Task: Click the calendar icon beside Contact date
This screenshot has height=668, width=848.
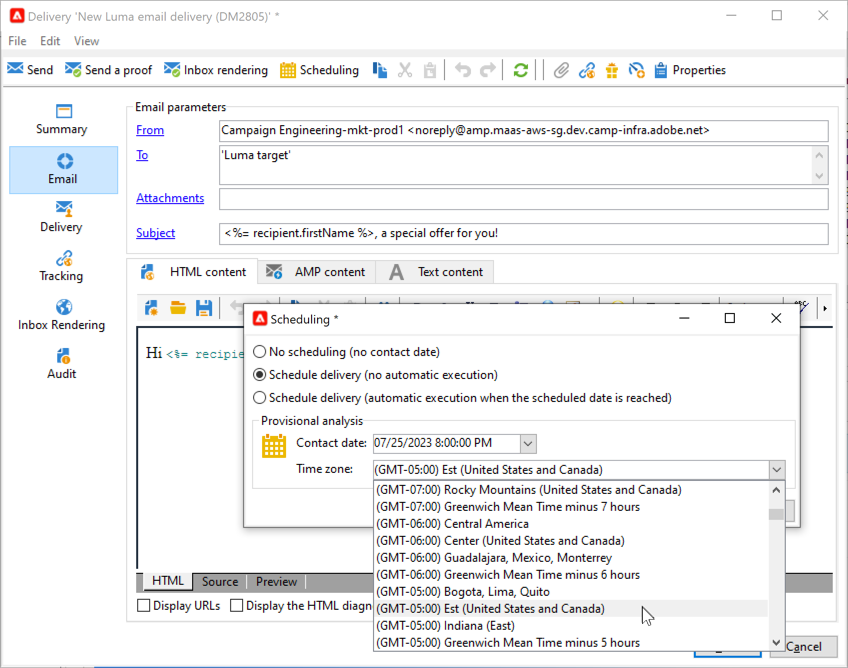Action: click(274, 446)
